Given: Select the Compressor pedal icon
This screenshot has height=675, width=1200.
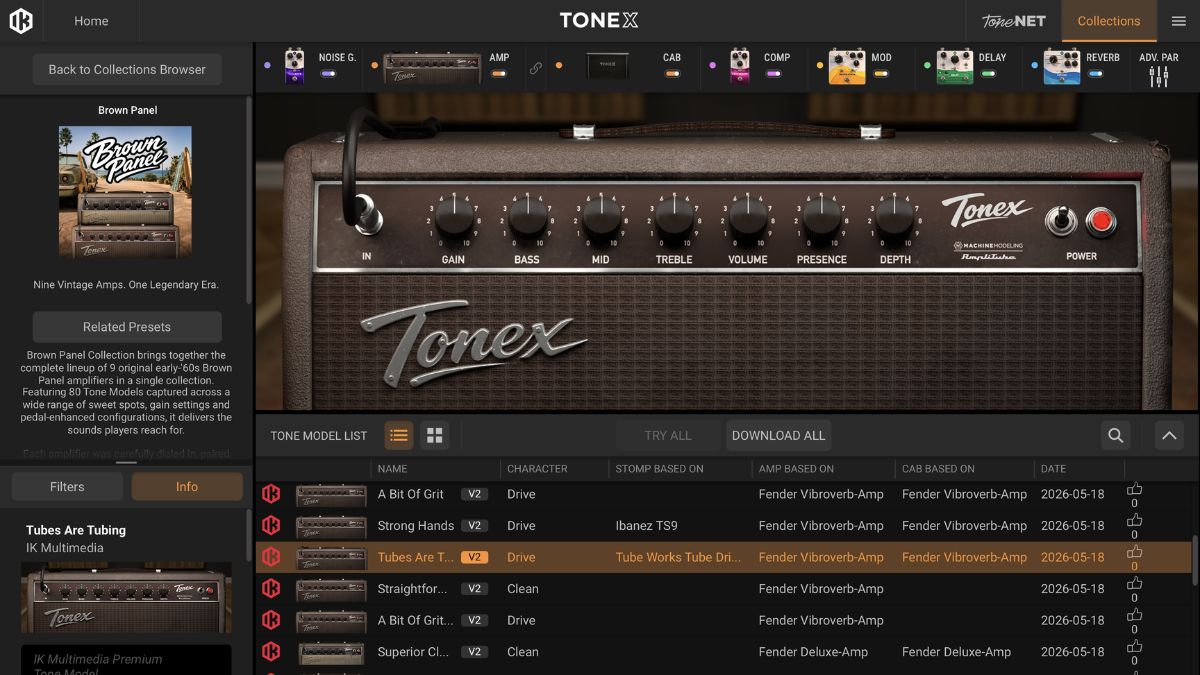Looking at the screenshot, I should click(740, 66).
